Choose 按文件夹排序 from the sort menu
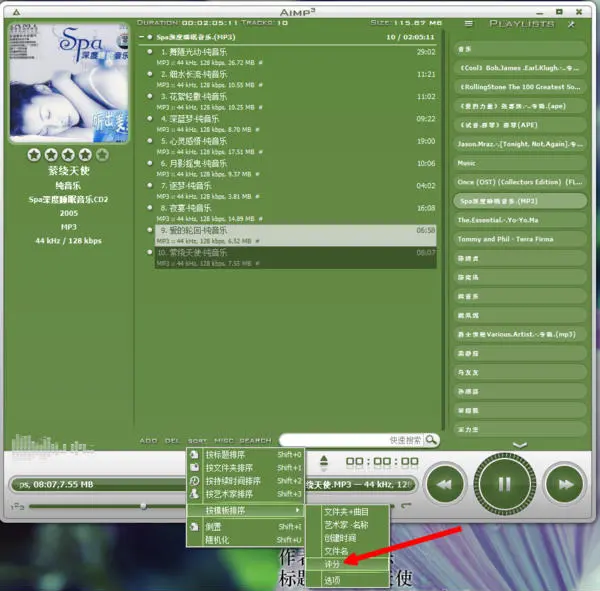This screenshot has height=591, width=600. point(245,468)
